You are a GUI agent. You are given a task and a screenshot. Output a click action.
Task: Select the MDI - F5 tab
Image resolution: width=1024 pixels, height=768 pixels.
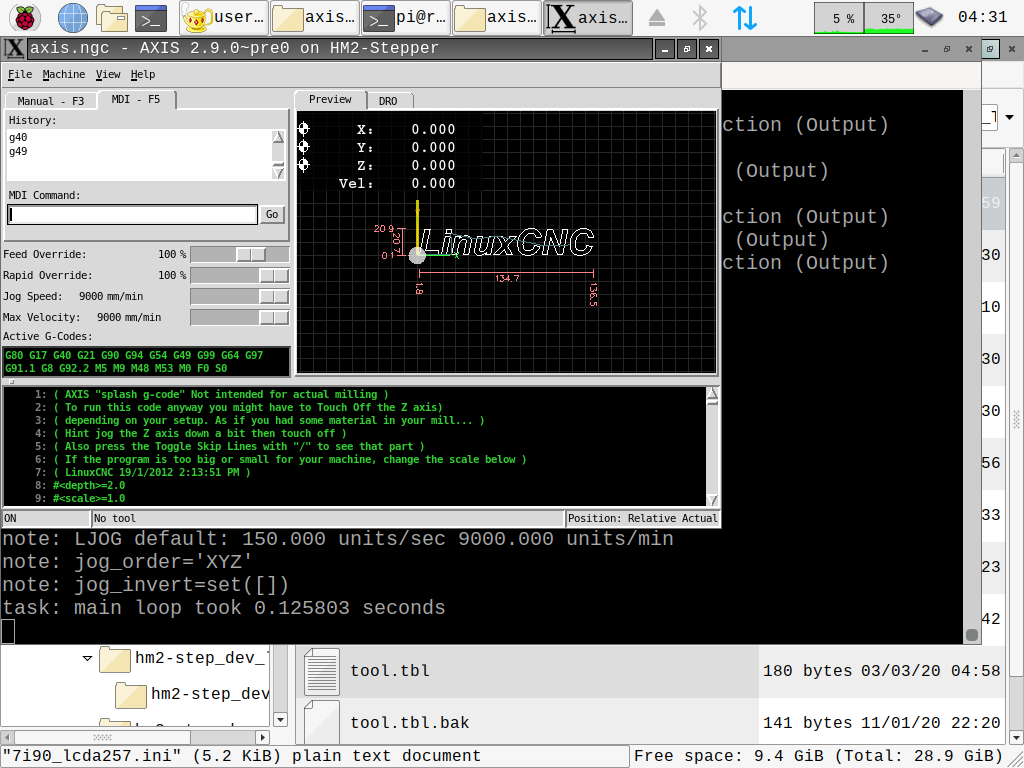pyautogui.click(x=136, y=99)
